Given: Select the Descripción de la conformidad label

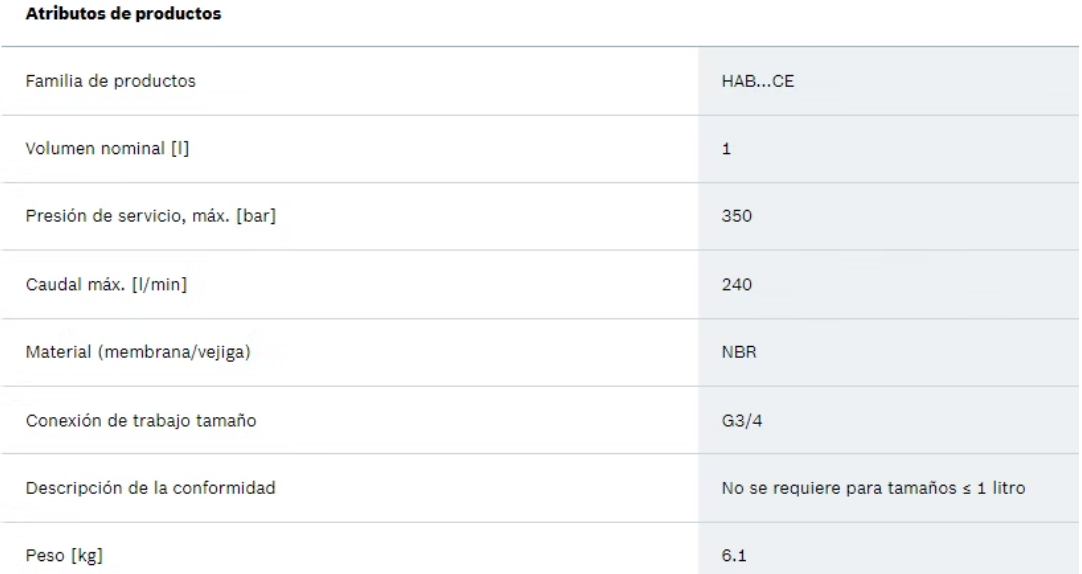Looking at the screenshot, I should (150, 488).
